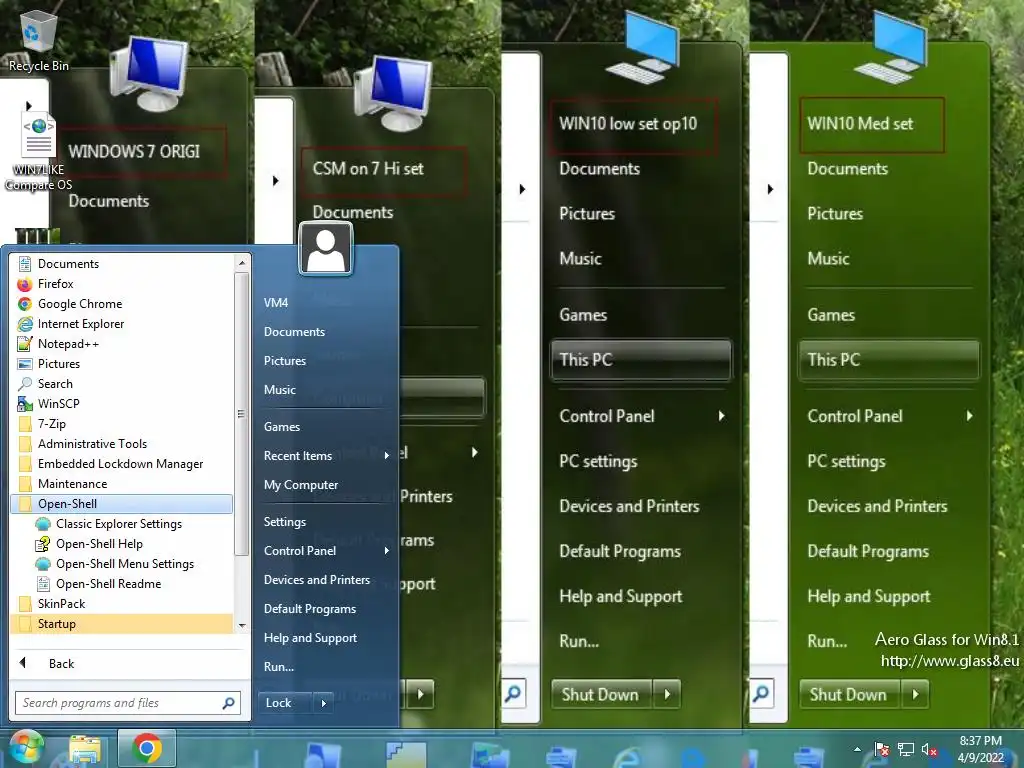
Task: Show hidden tray icons arrow
Action: point(857,749)
